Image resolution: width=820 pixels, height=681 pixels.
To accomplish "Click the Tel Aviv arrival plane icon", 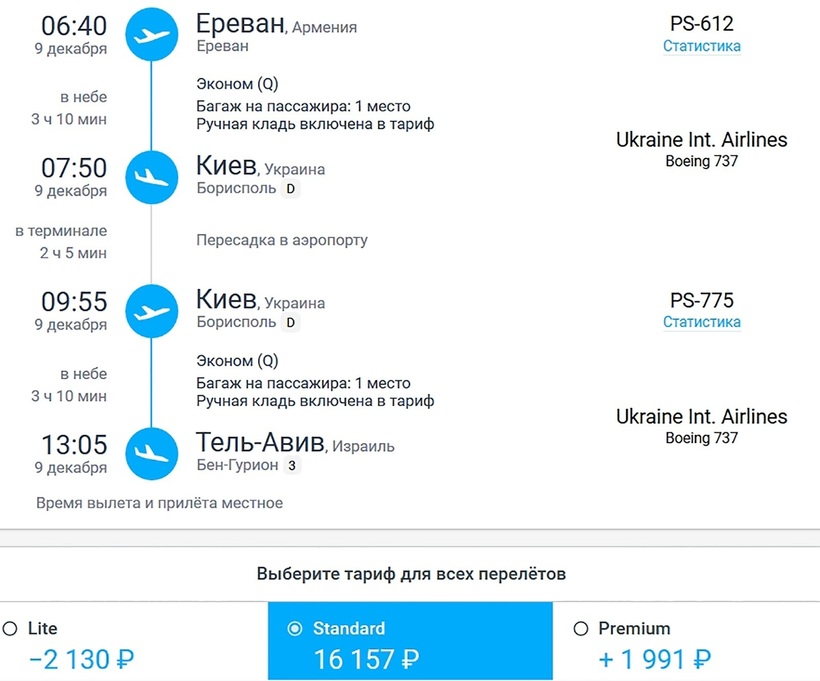I will coord(151,453).
